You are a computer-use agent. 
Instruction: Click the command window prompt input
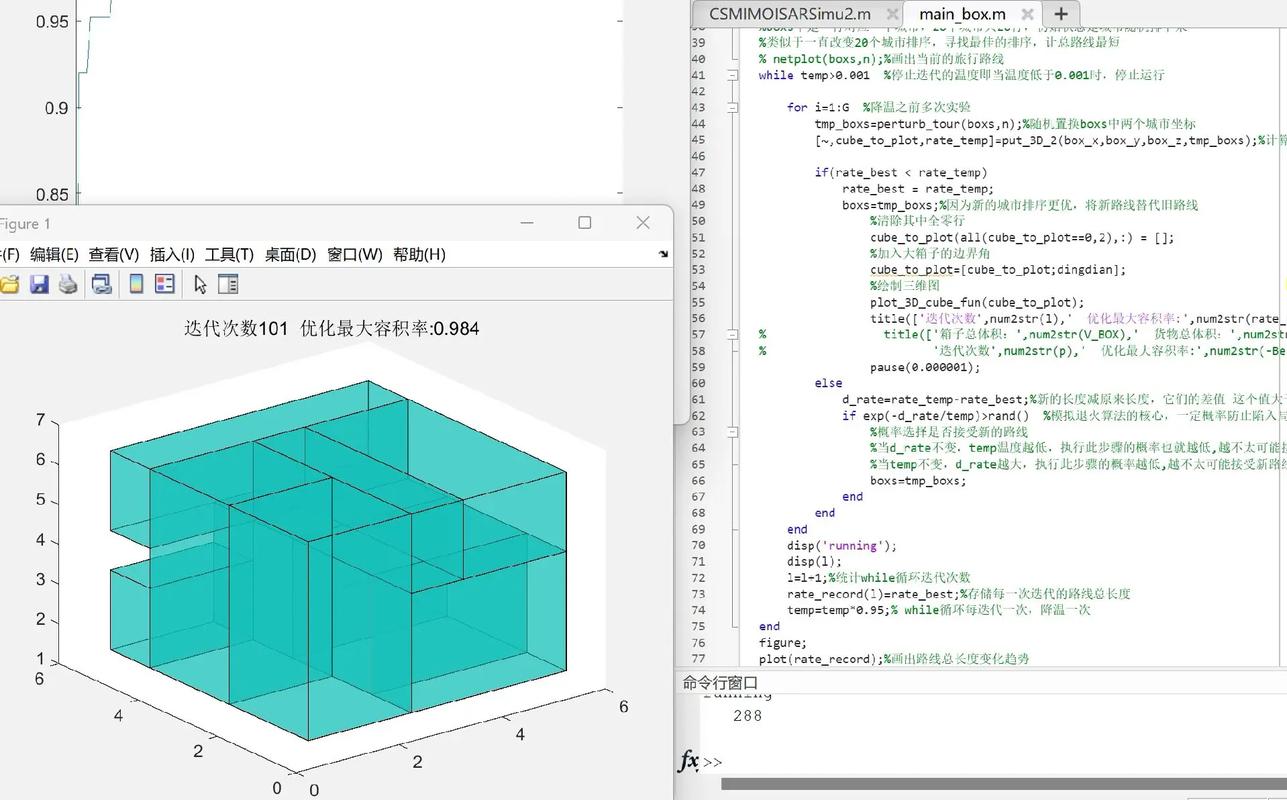tap(900, 762)
